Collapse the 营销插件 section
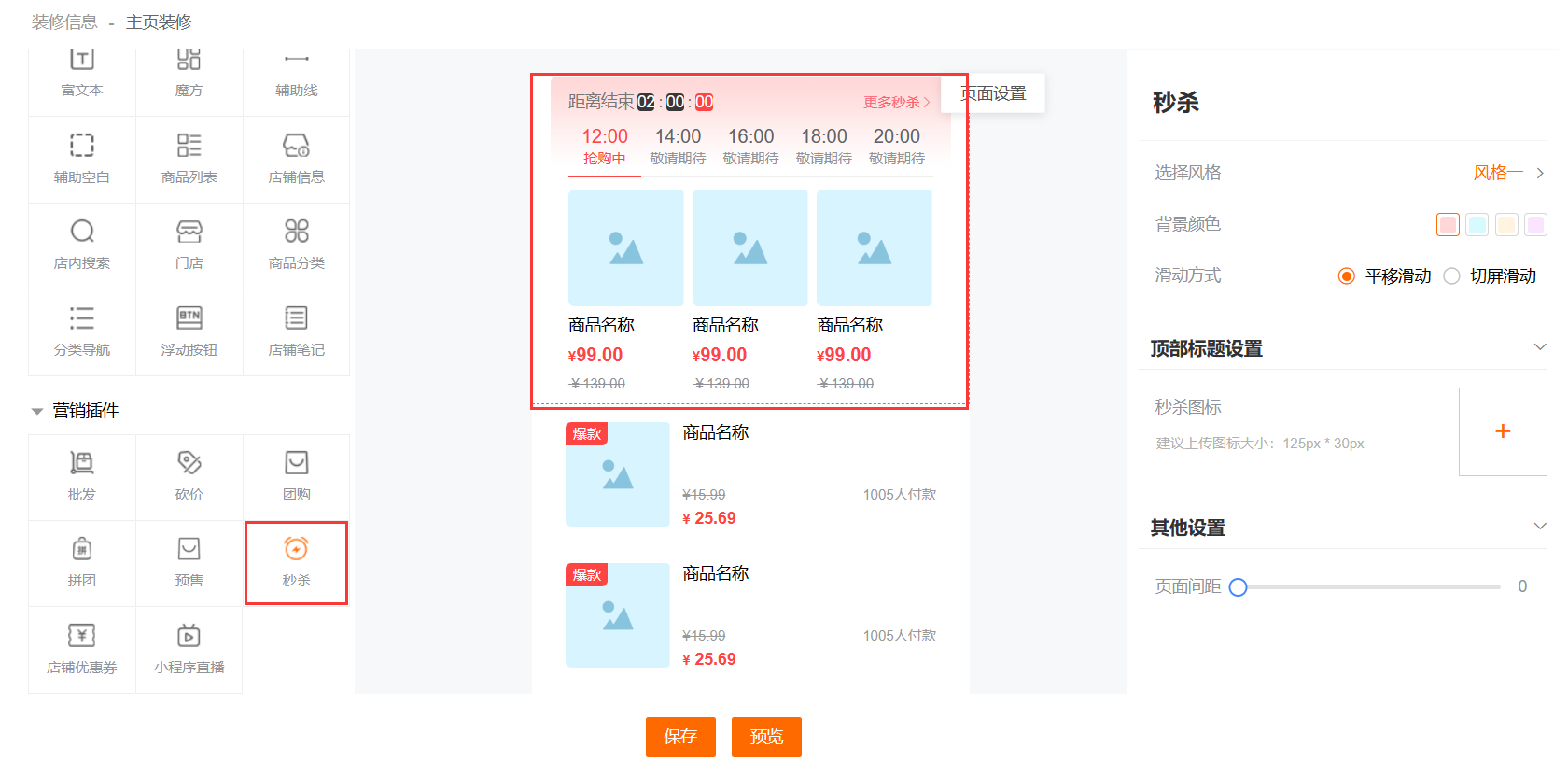Image resolution: width=1568 pixels, height=775 pixels. tap(37, 411)
